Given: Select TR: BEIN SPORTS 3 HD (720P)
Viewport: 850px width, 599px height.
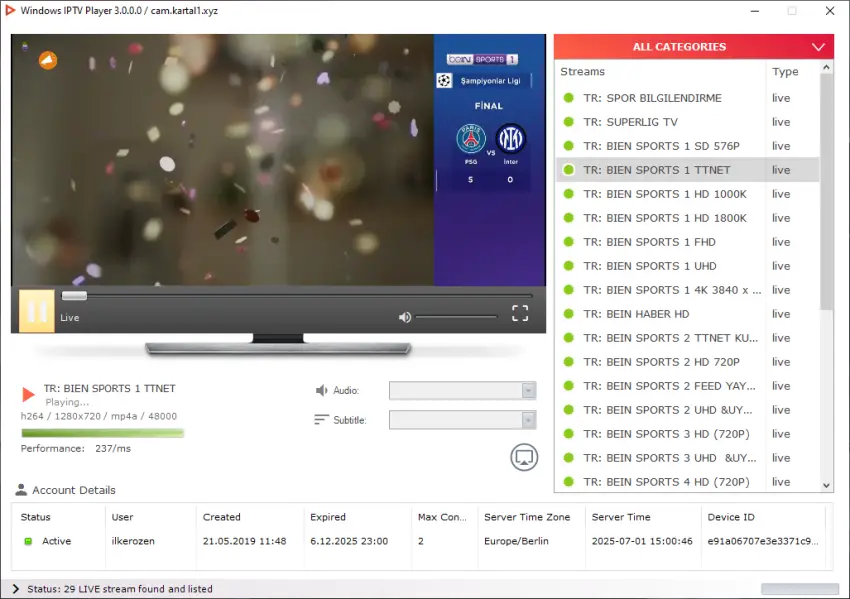Looking at the screenshot, I should tap(687, 434).
